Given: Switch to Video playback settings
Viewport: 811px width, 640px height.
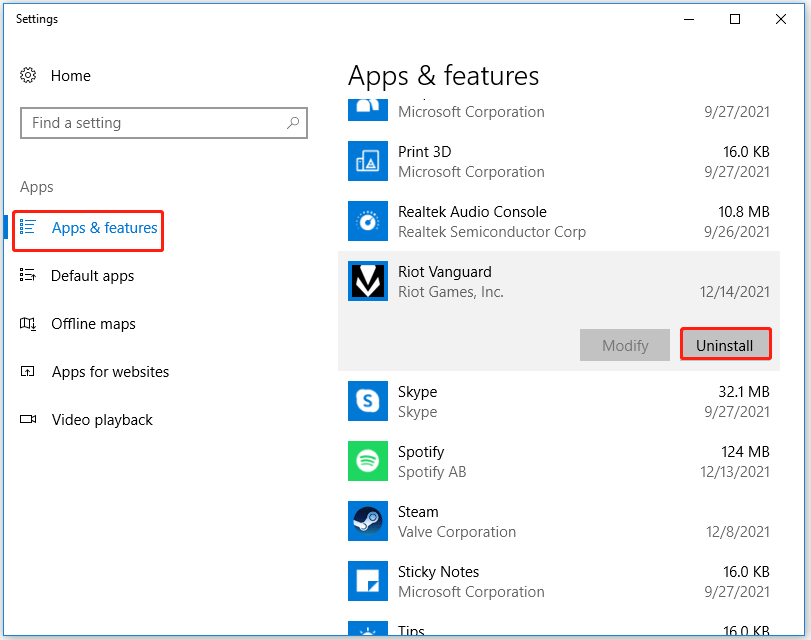Looking at the screenshot, I should (x=102, y=420).
